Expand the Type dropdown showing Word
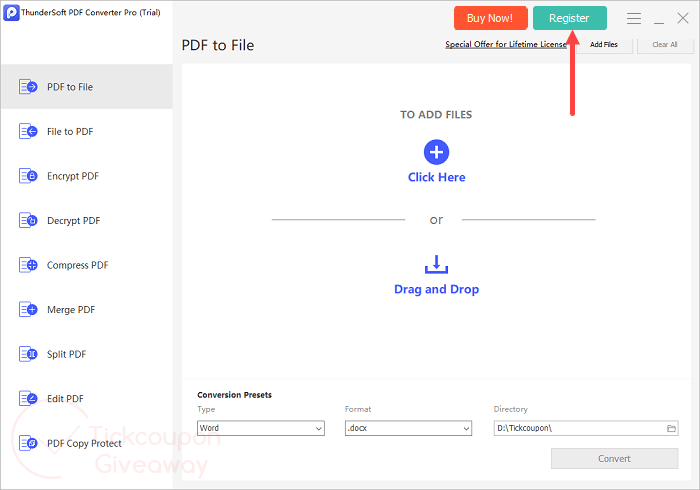 tap(261, 428)
